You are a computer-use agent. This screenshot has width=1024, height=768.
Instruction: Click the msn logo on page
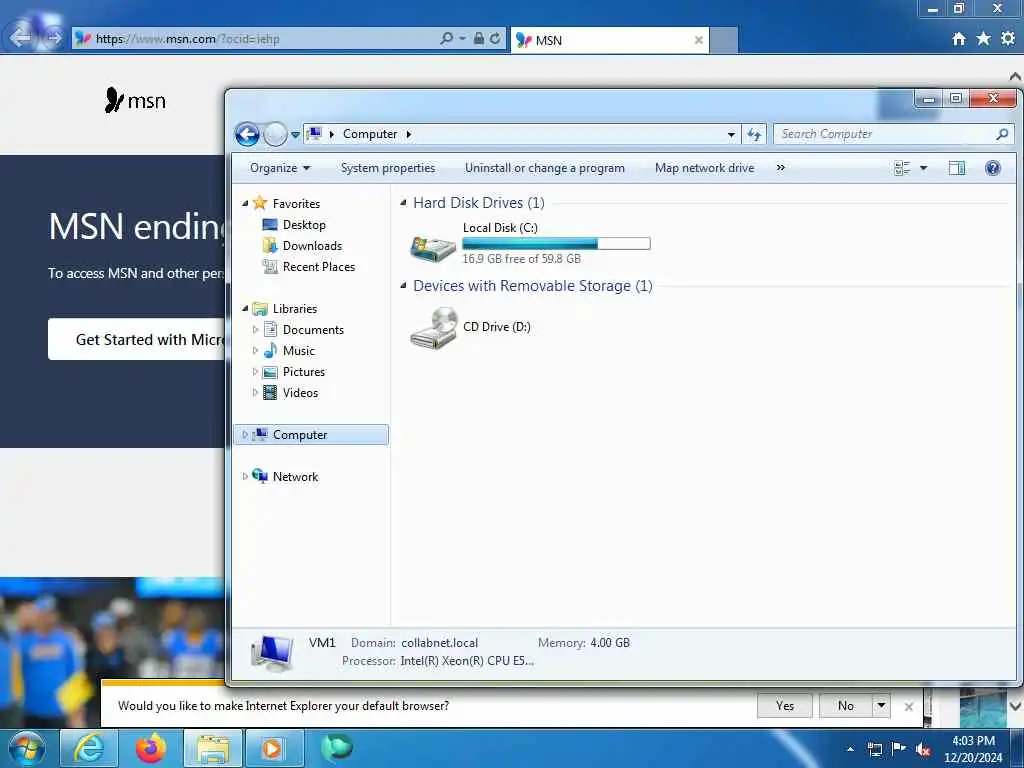pyautogui.click(x=135, y=101)
